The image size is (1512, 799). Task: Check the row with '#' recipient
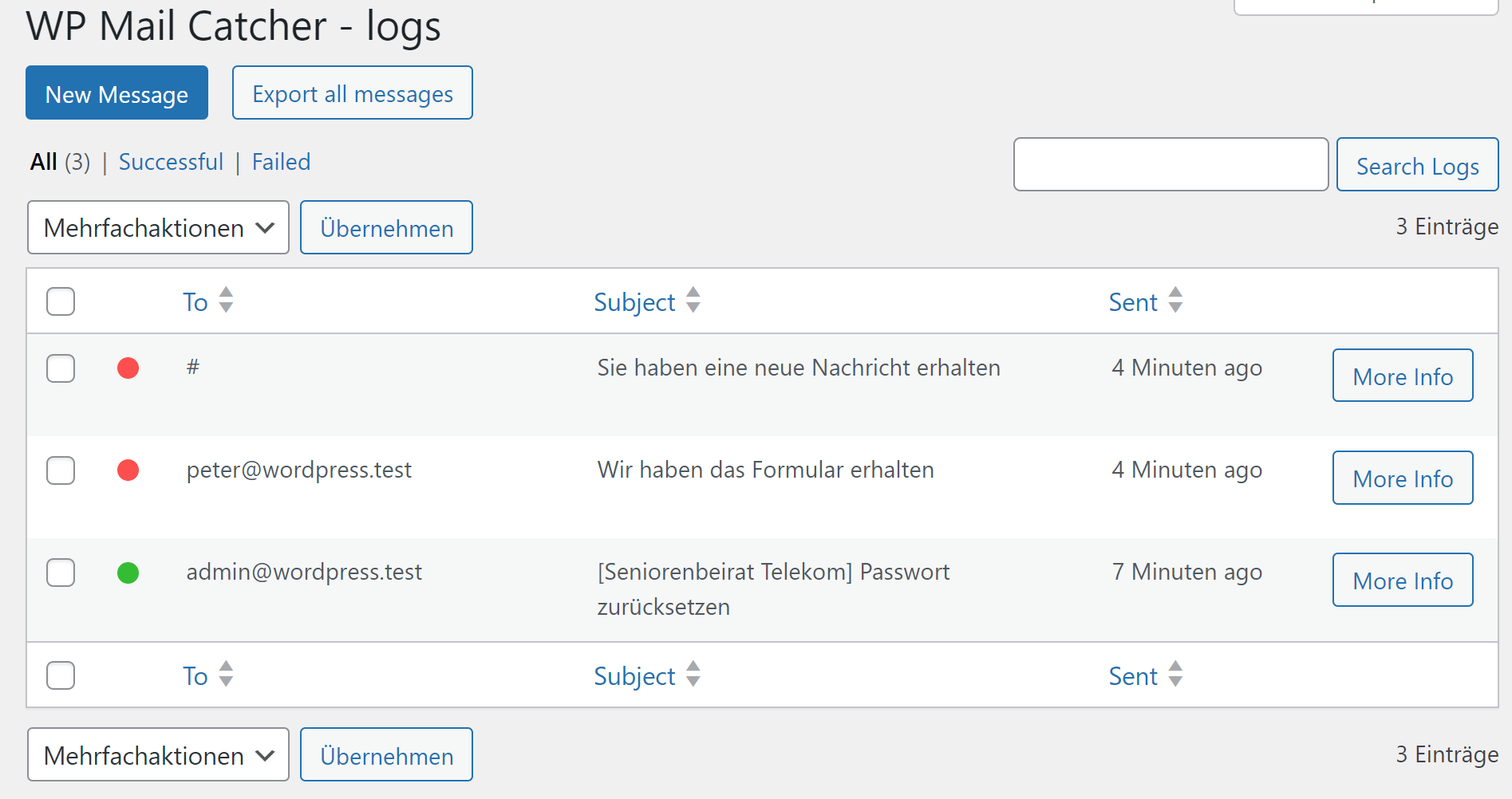61,368
